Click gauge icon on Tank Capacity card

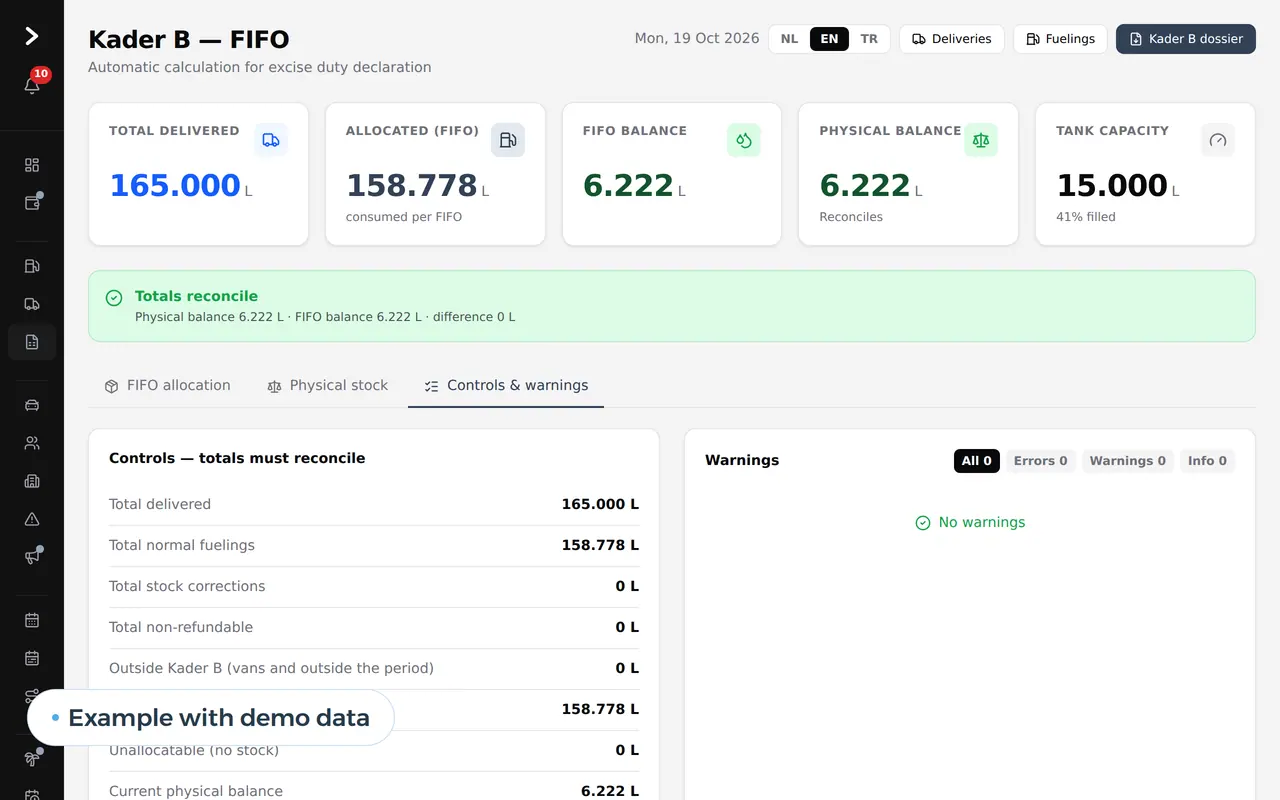pos(1218,140)
